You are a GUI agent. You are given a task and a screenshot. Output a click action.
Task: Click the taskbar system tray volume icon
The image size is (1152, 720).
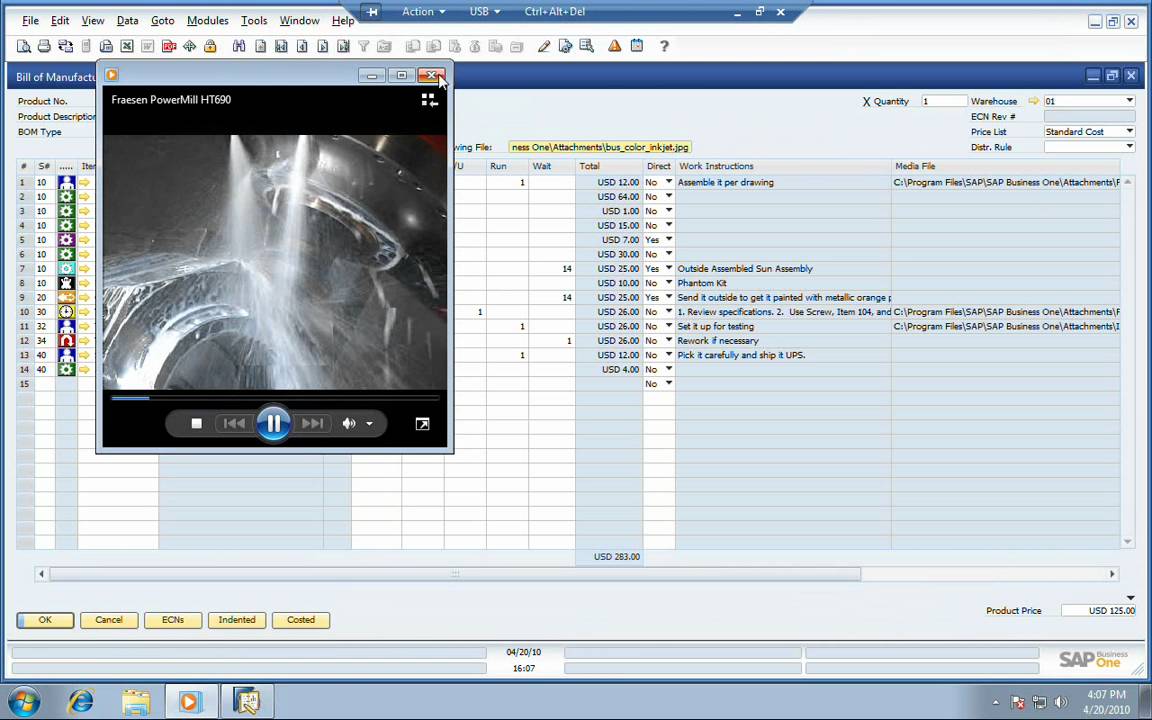1060,702
